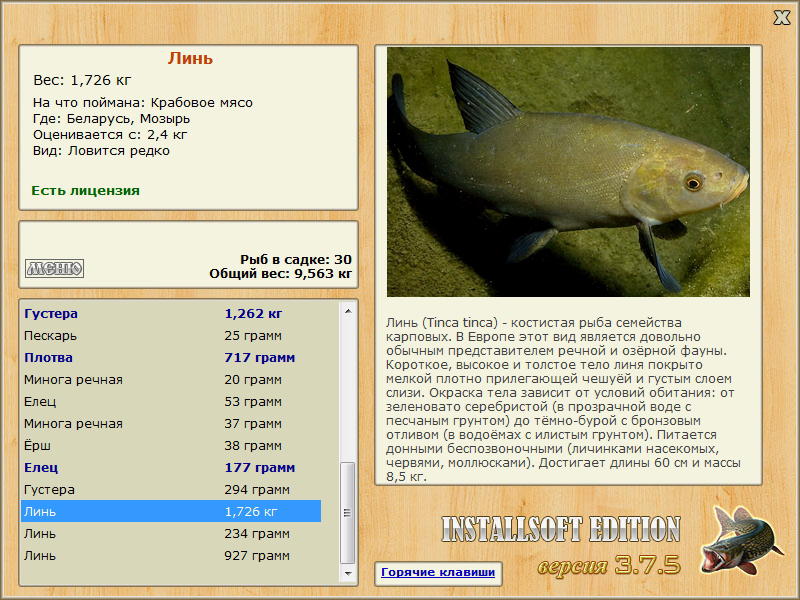The image size is (800, 600).
Task: Select the Линь 234 грамм row
Action: (171, 533)
